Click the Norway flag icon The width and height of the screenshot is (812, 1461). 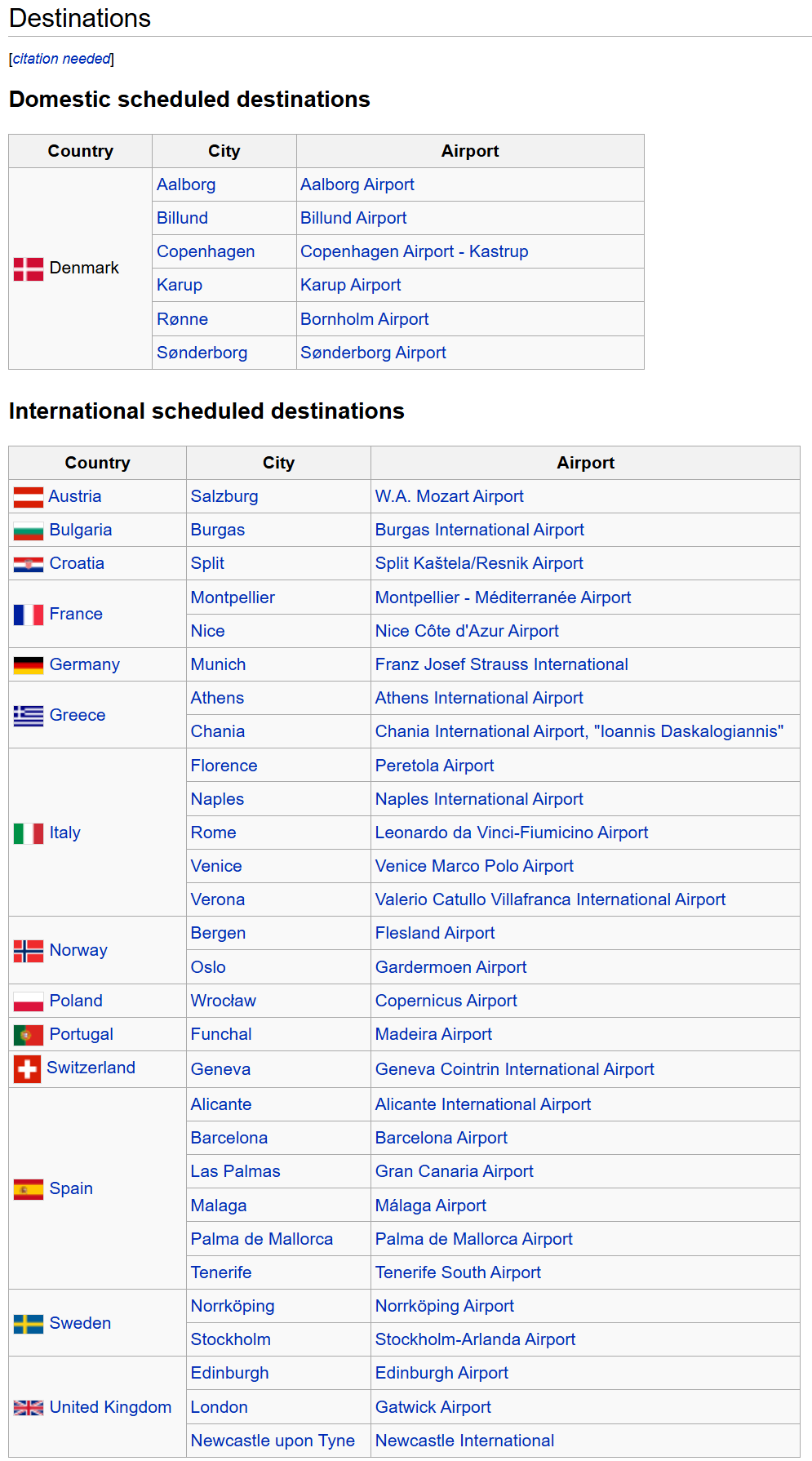[29, 951]
